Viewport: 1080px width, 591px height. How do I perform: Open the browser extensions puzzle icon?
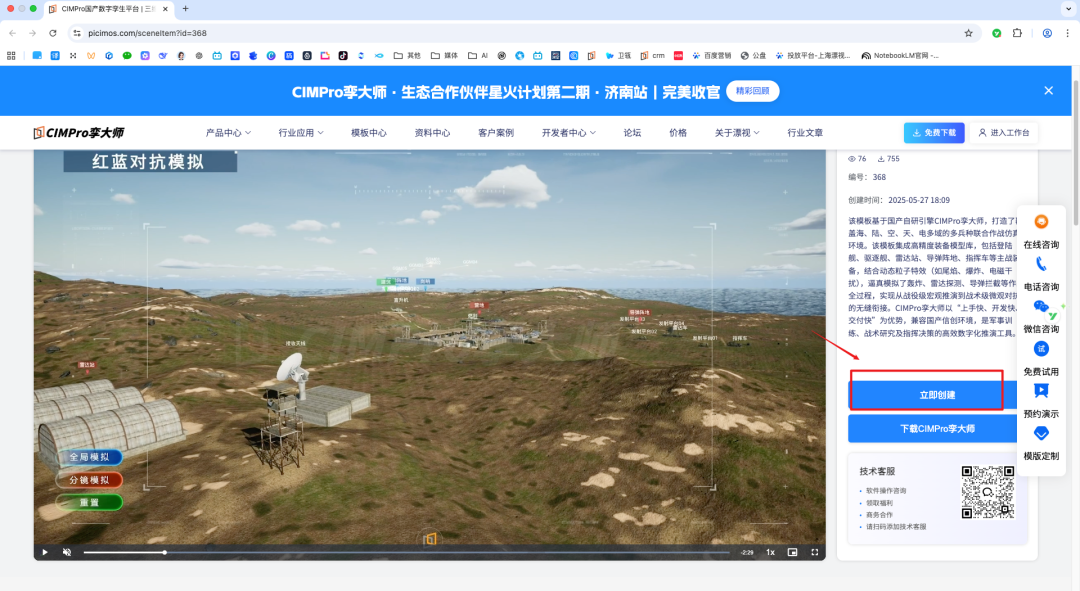pyautogui.click(x=1017, y=33)
